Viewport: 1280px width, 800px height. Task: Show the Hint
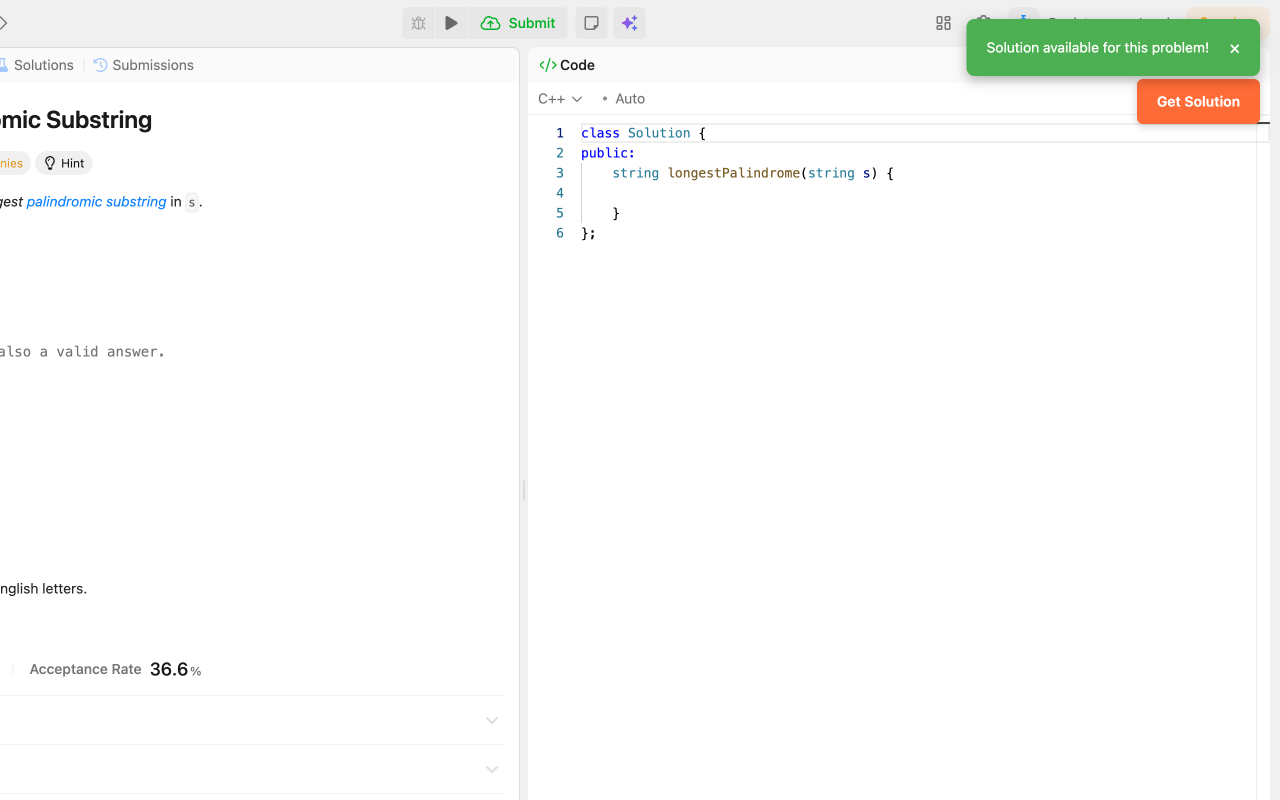64,163
